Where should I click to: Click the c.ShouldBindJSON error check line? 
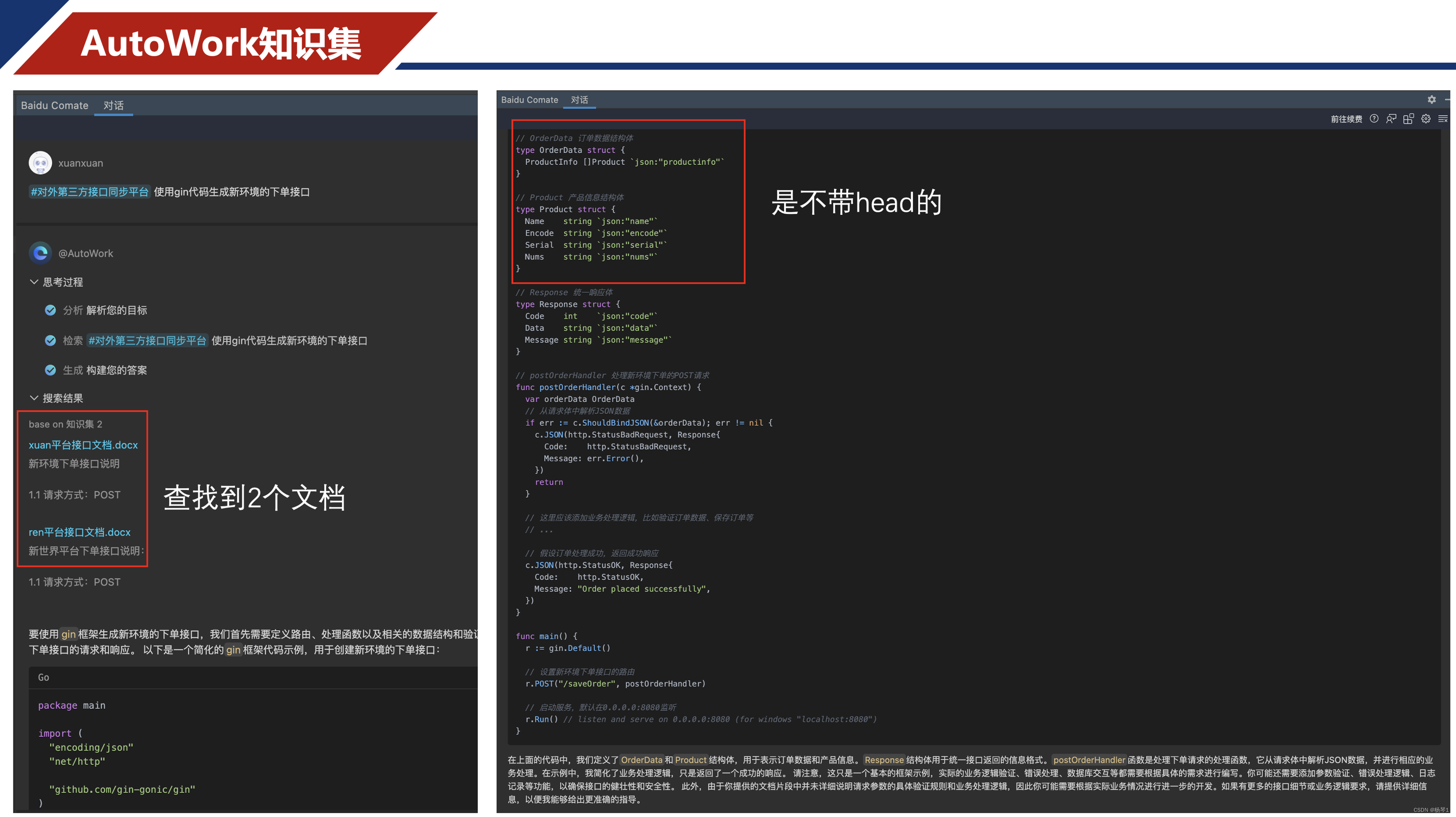tap(649, 423)
